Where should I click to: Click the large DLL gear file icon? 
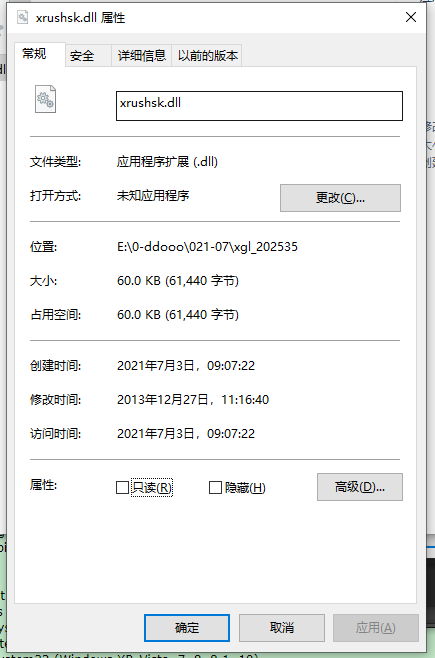[x=45, y=99]
